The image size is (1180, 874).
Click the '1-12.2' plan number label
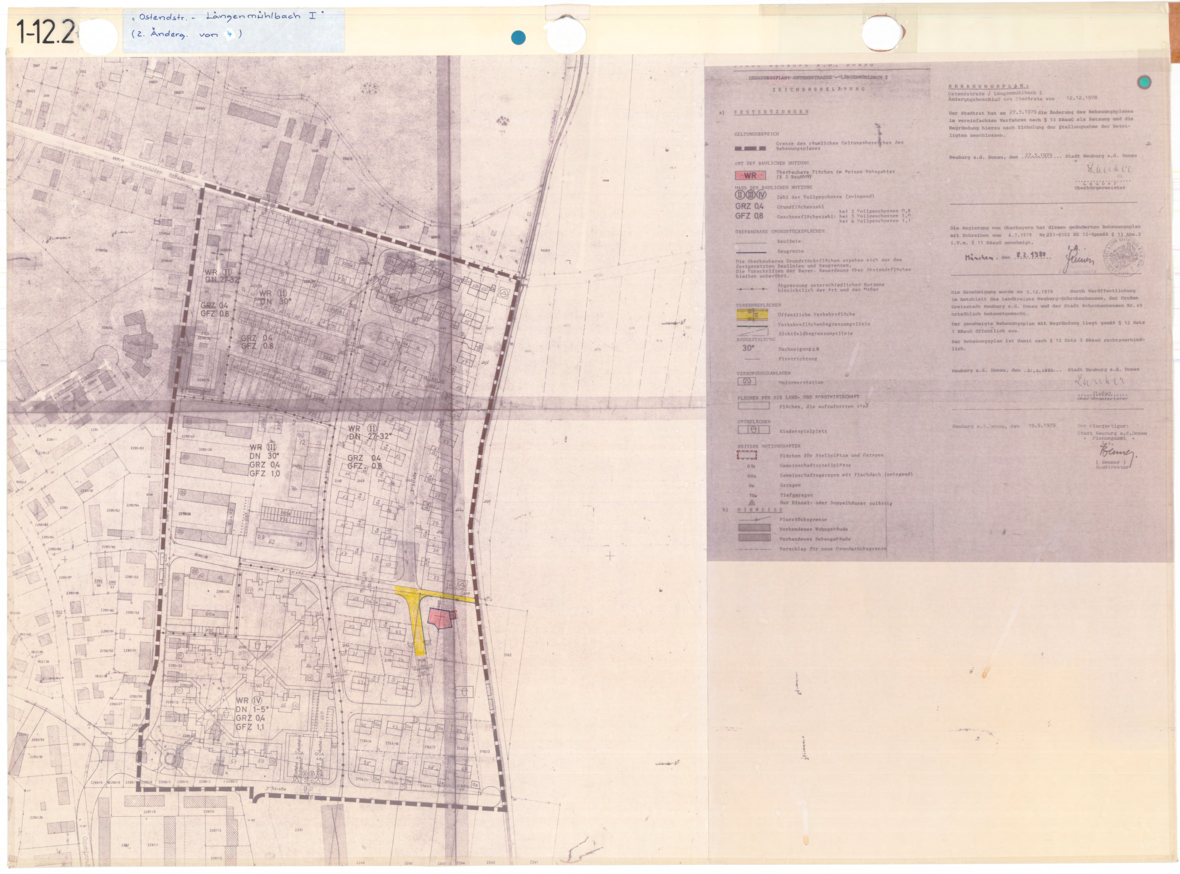45,34
